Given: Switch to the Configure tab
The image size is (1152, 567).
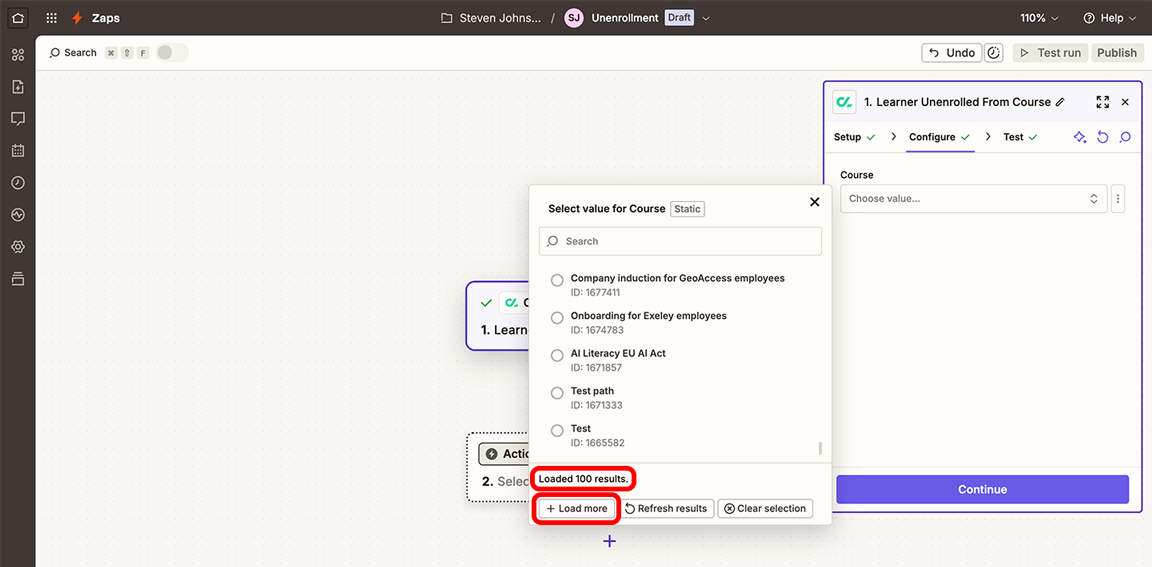Looking at the screenshot, I should (x=940, y=137).
